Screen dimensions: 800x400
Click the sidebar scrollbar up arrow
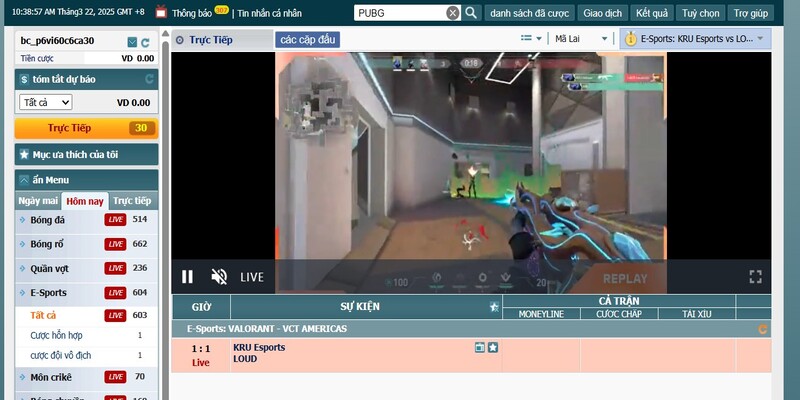(165, 34)
